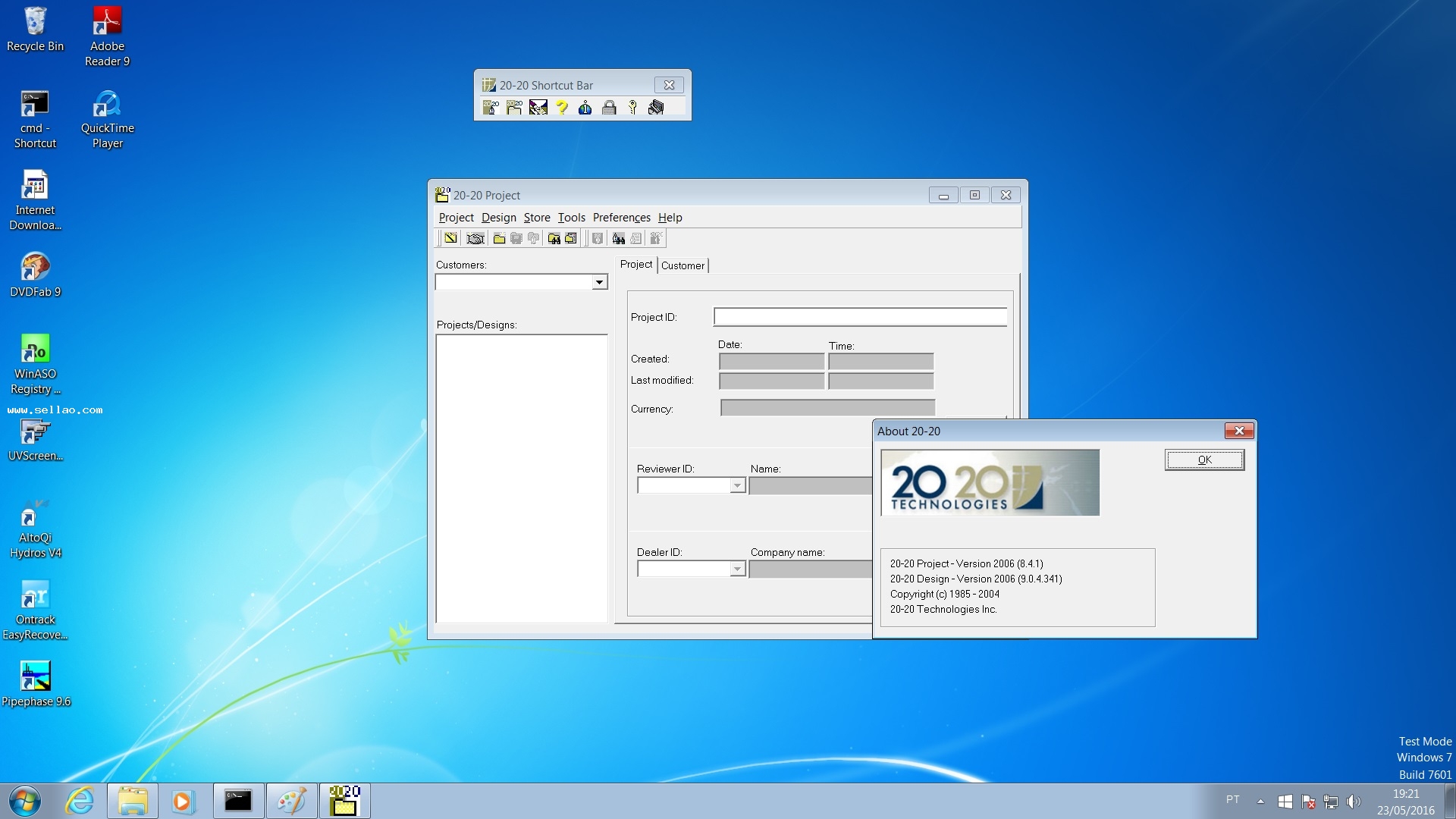This screenshot has height=819, width=1456.
Task: Click the find design binoculars toolbar icon
Action: point(619,238)
